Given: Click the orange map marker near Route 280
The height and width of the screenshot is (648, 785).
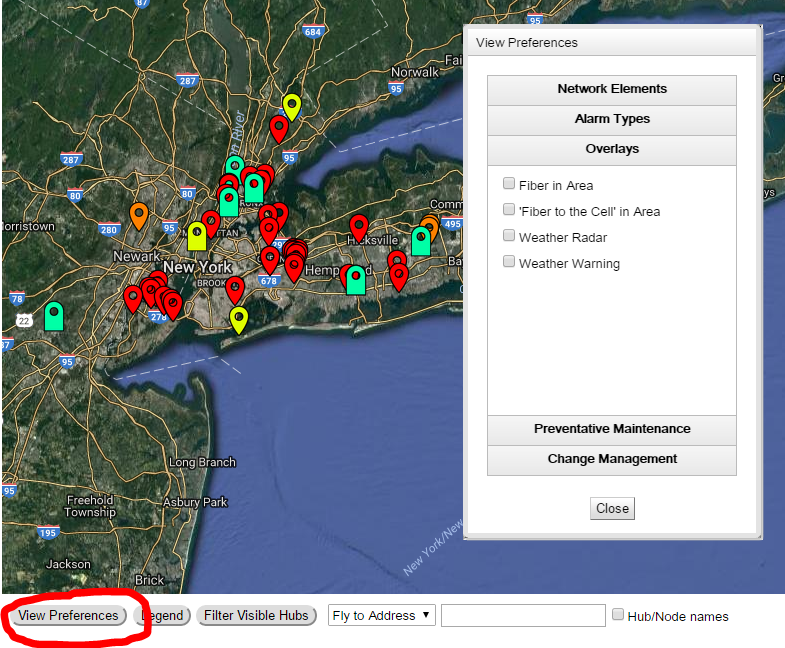Looking at the screenshot, I should tap(139, 214).
